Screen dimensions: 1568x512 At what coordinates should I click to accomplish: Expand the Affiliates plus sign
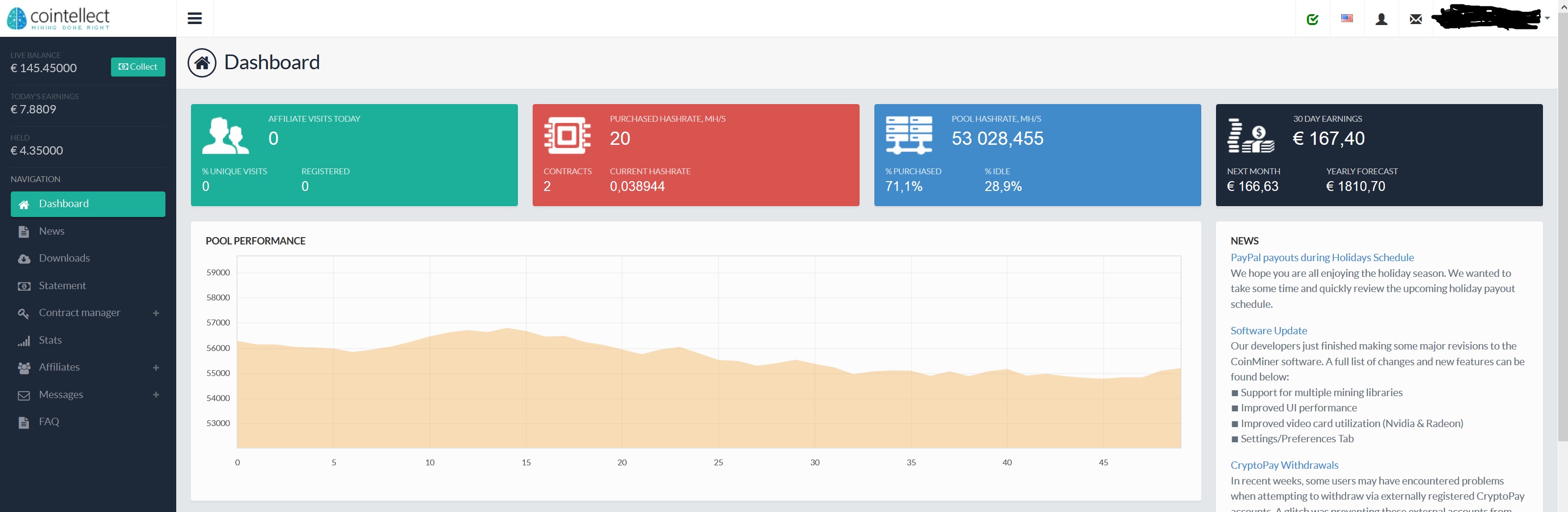[x=156, y=368]
